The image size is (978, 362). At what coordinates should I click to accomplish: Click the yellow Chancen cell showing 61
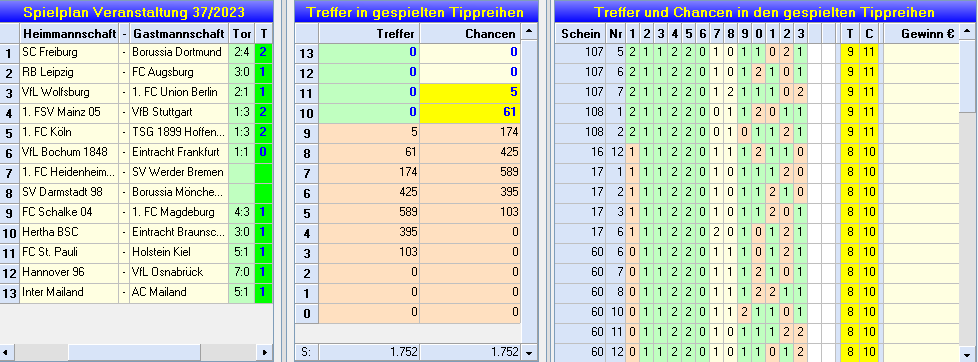click(470, 112)
